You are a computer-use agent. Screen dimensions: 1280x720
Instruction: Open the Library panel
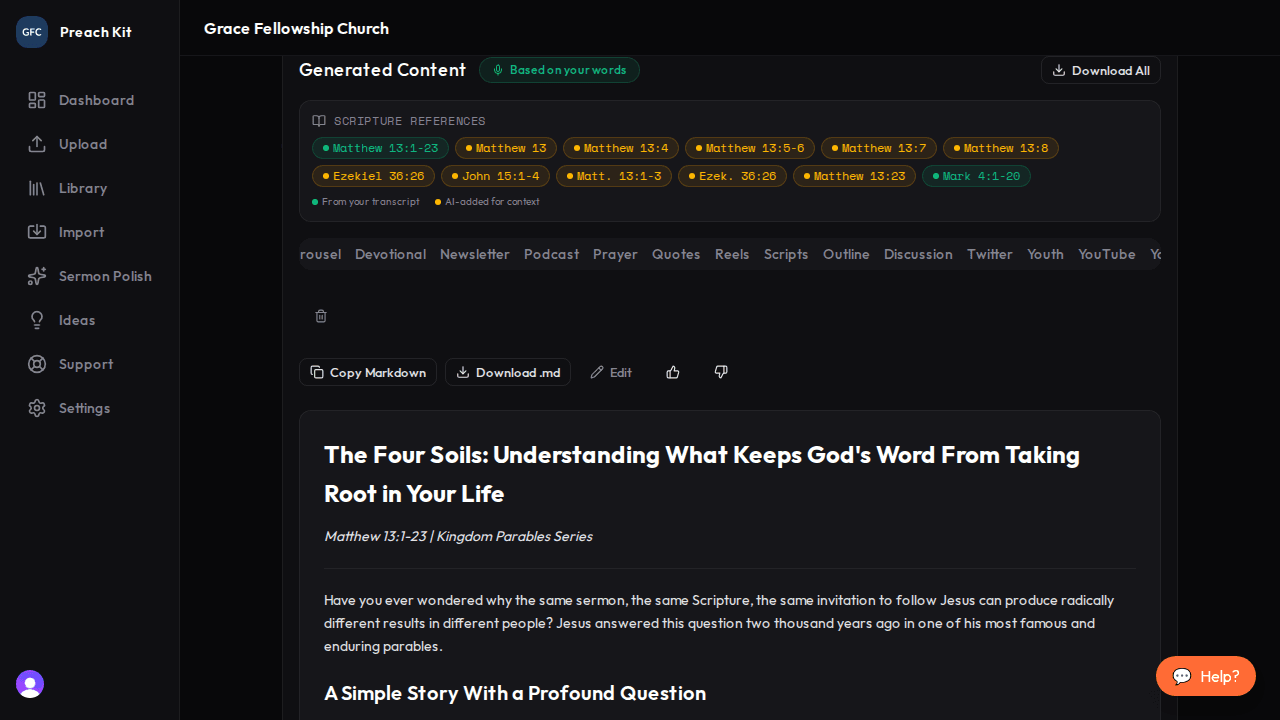80,188
